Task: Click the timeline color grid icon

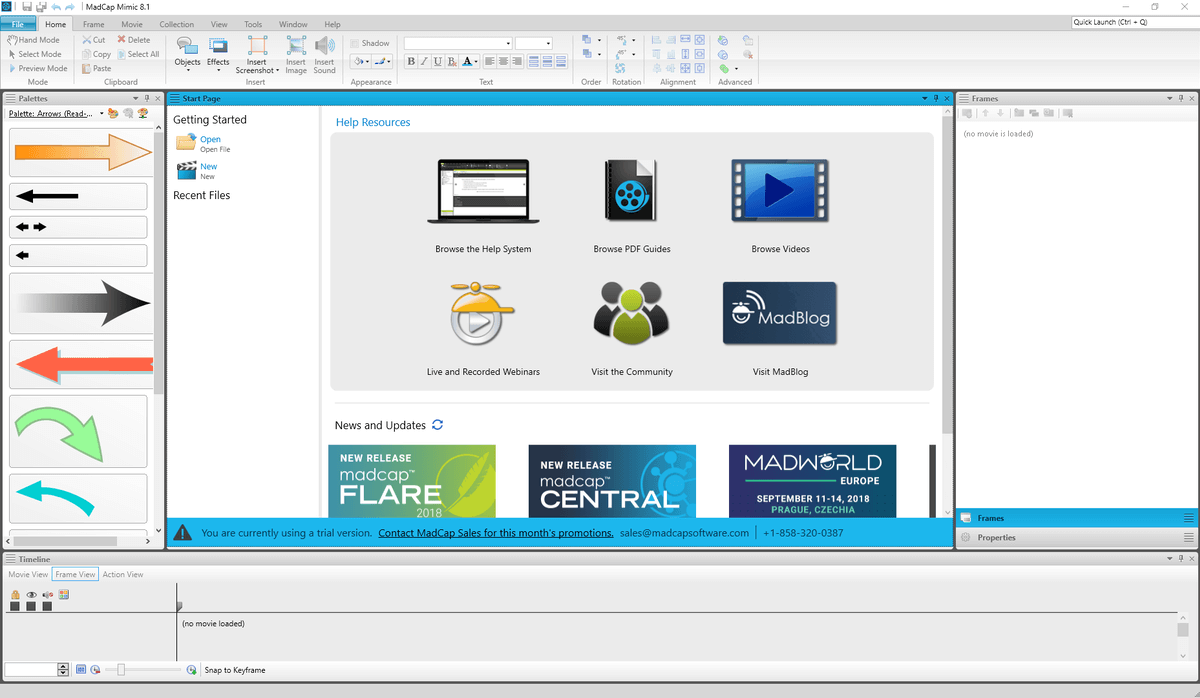Action: pos(64,594)
